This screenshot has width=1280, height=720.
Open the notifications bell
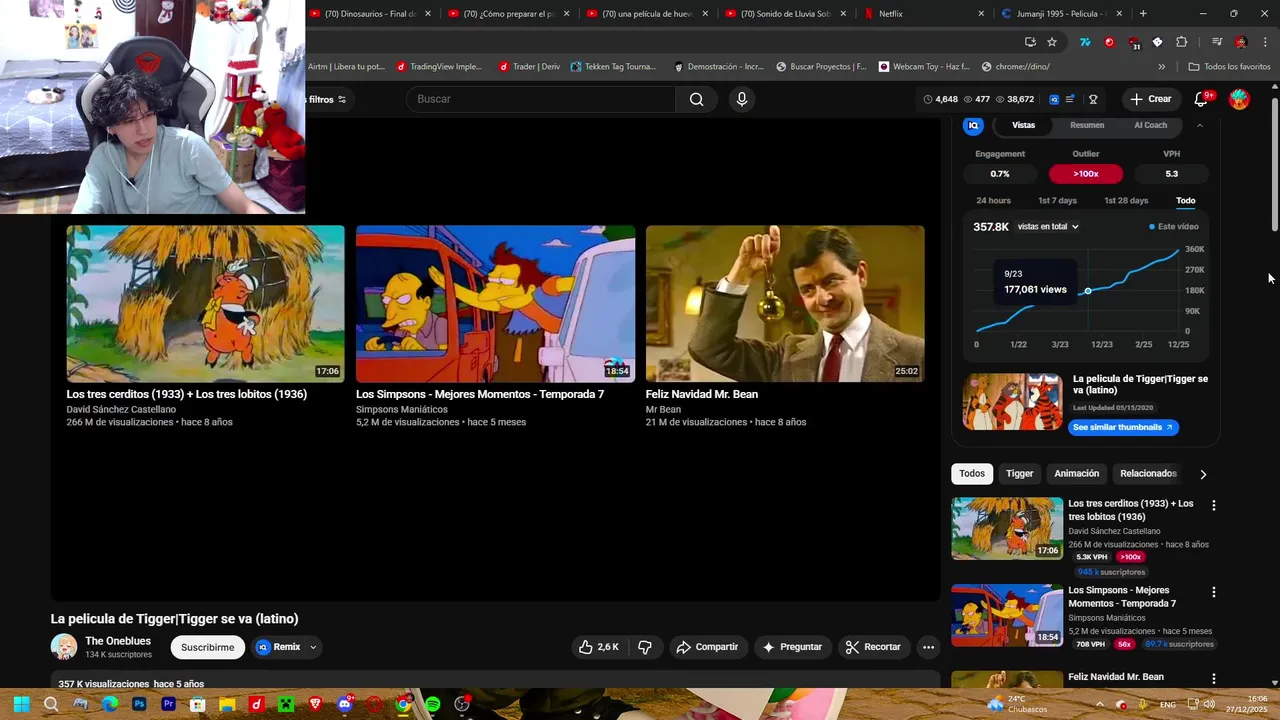[x=1203, y=99]
